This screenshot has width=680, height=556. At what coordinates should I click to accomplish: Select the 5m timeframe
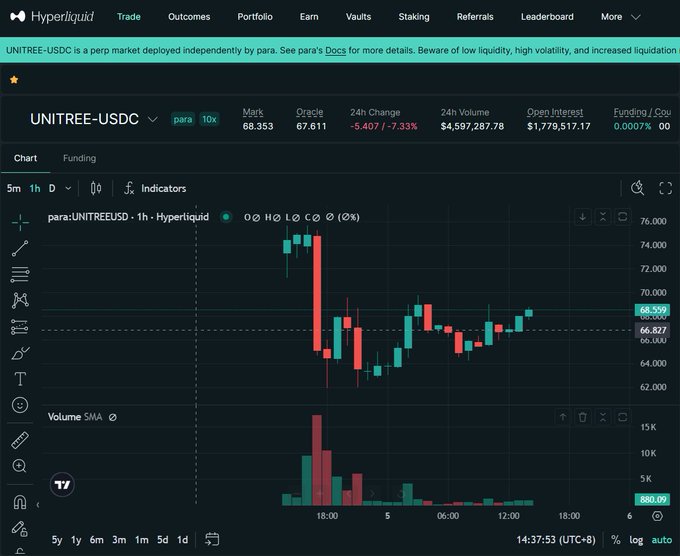(13, 188)
